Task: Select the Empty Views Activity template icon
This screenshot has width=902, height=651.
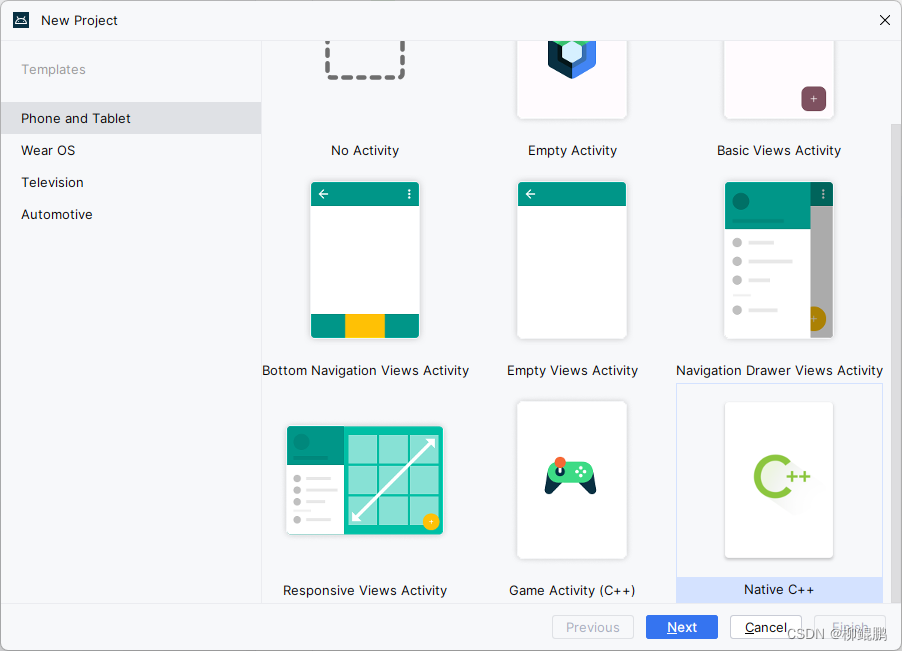Action: 571,260
